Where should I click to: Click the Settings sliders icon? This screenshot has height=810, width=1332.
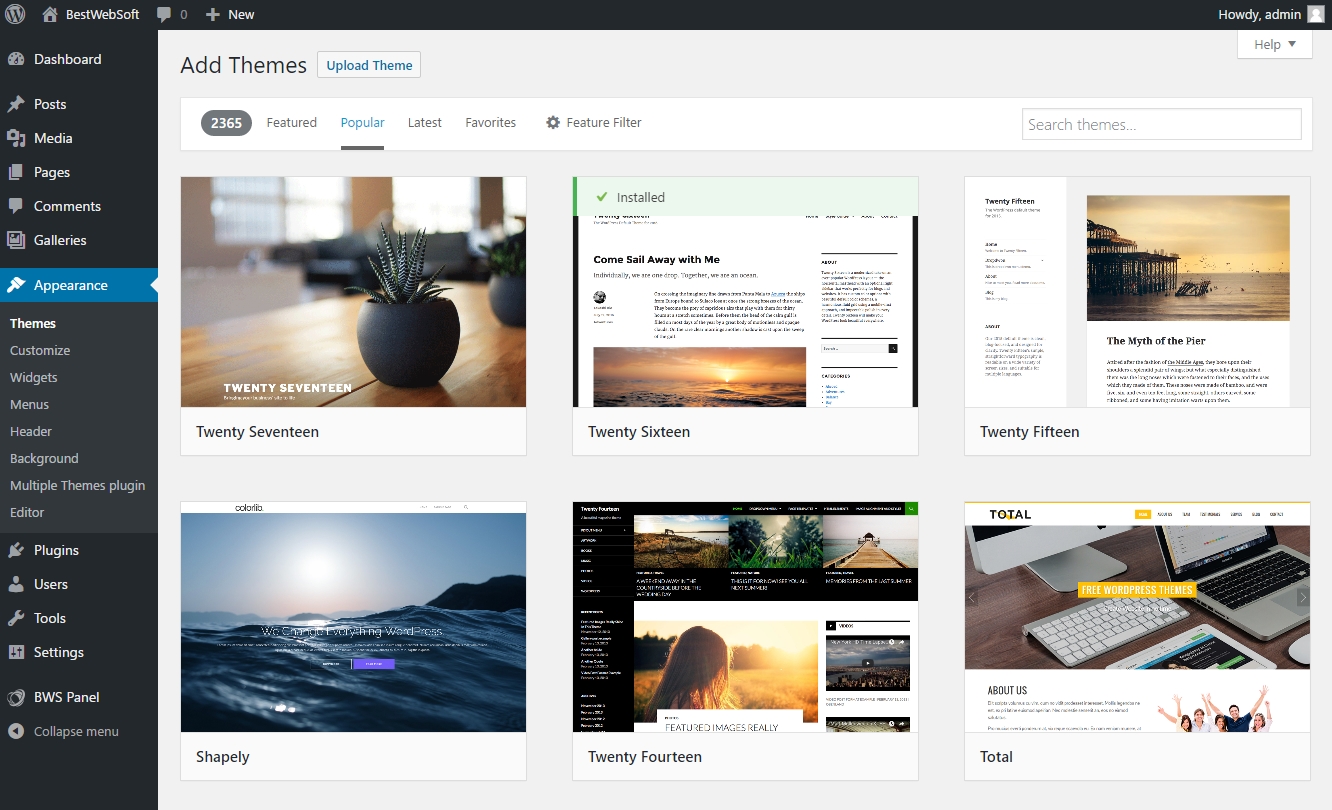click(x=16, y=652)
